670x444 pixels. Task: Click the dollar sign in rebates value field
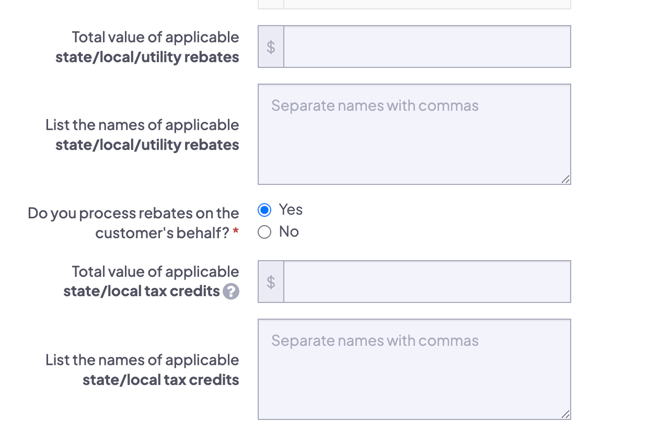pos(271,47)
